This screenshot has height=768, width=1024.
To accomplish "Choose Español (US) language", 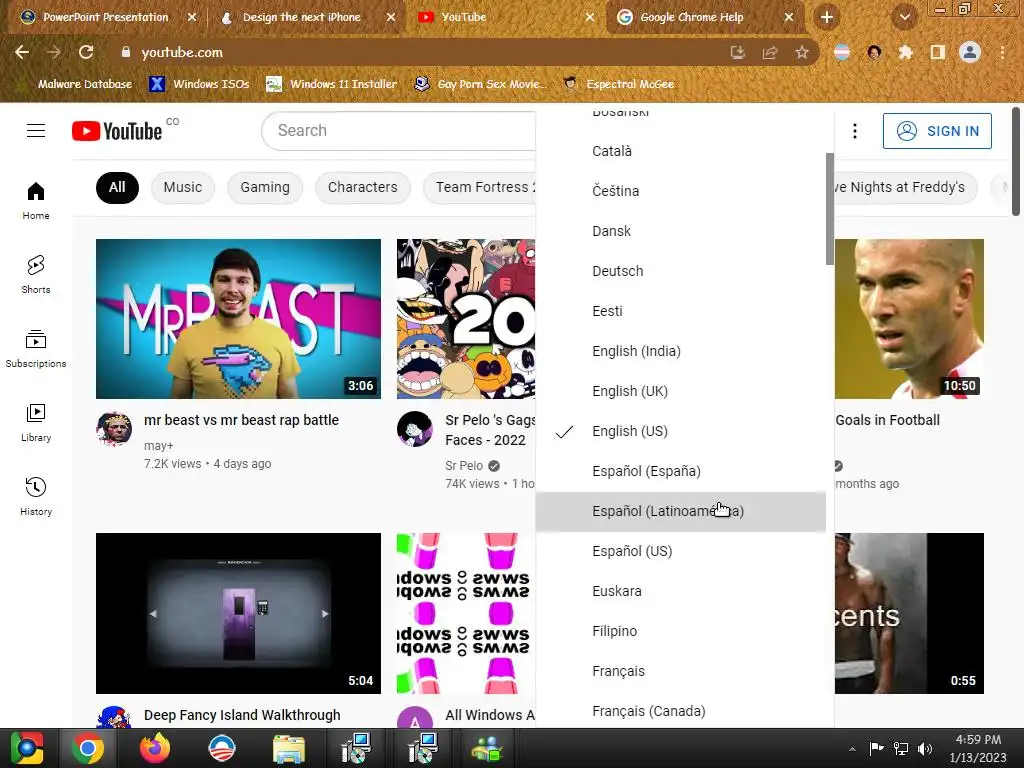I will coord(680,551).
